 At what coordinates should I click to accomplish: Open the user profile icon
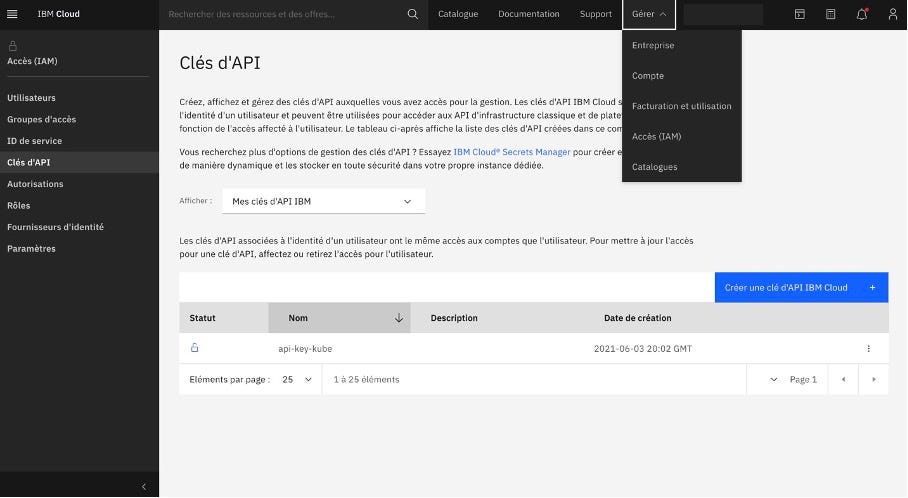[892, 14]
